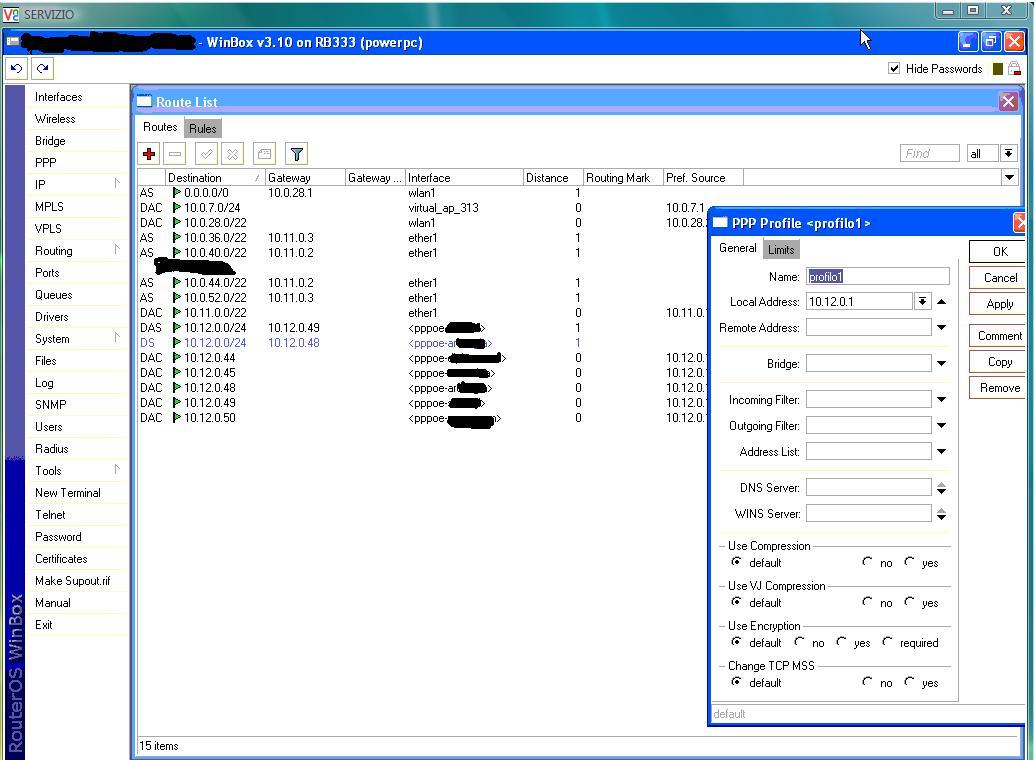
Task: Expand the Incoming Filter field
Action: [942, 399]
